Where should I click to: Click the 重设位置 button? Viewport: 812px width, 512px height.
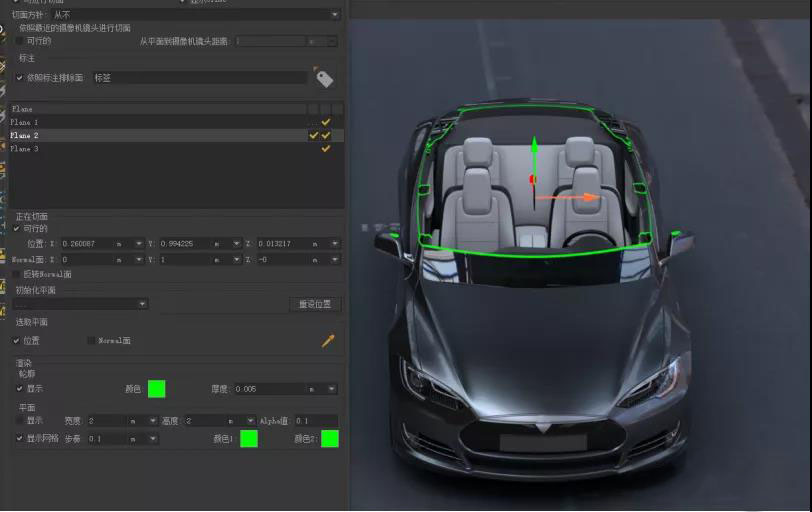click(316, 304)
